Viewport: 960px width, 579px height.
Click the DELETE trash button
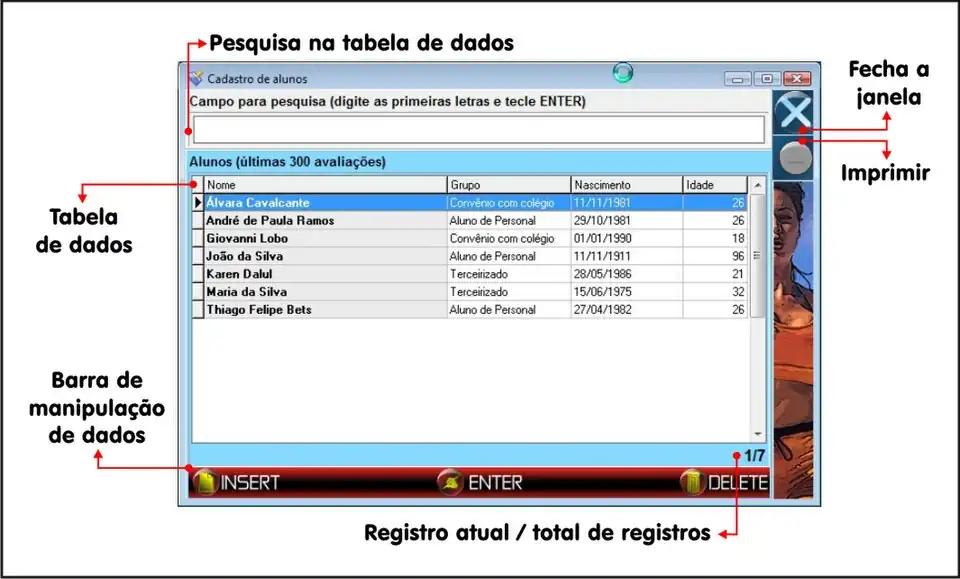click(x=724, y=482)
